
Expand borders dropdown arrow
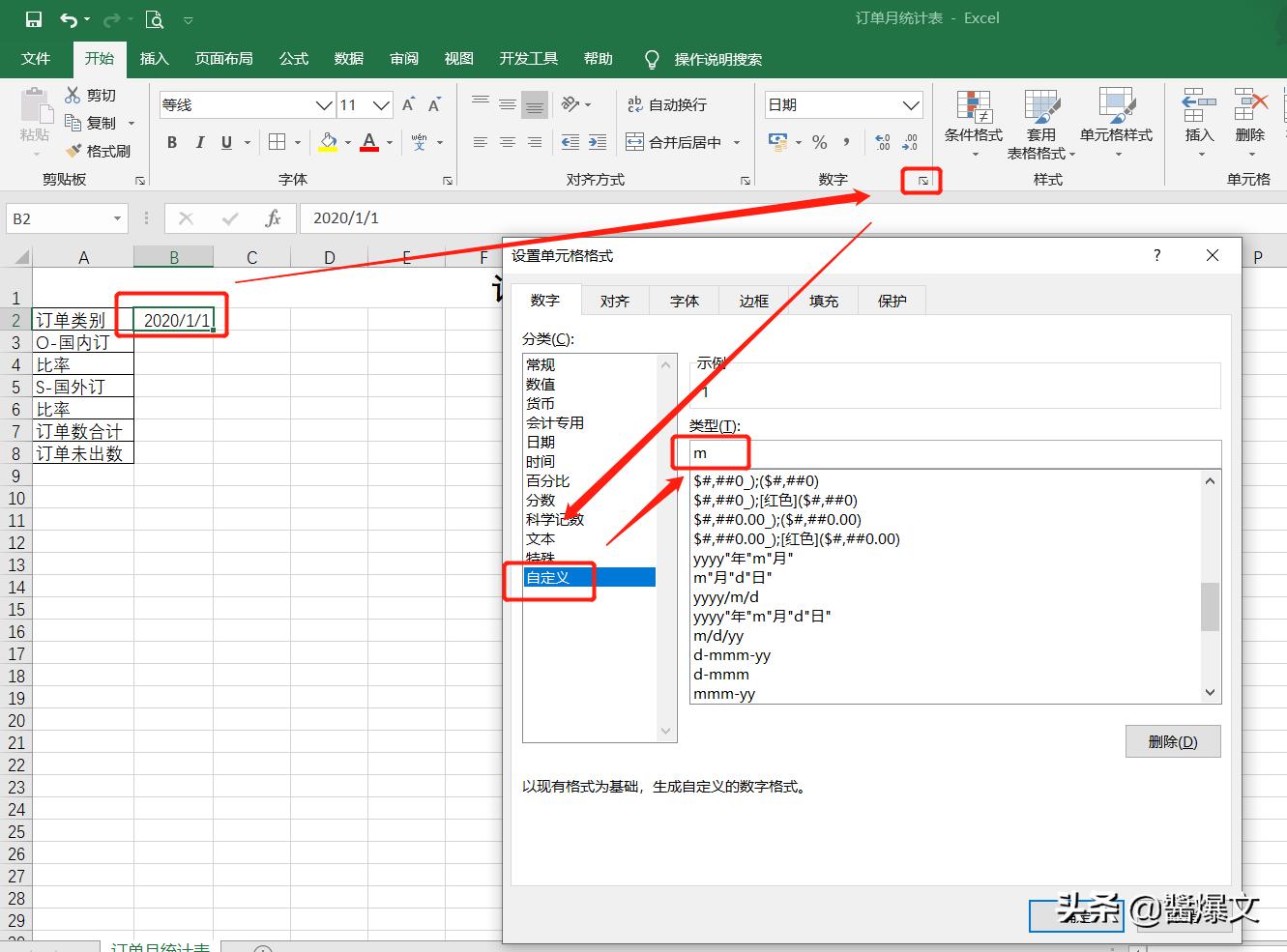(298, 142)
